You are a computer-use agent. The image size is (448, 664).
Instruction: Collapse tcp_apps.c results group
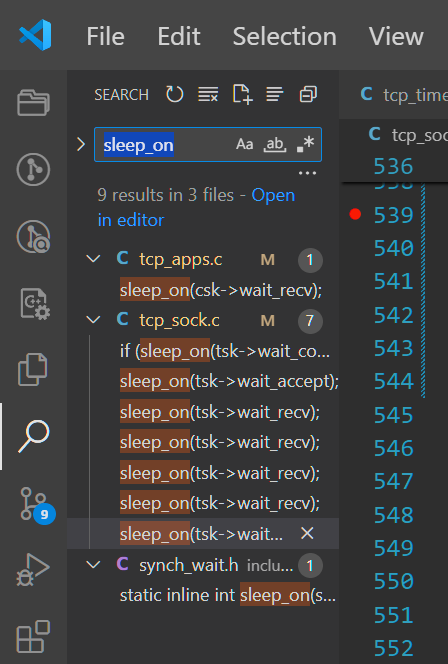pyautogui.click(x=93, y=259)
